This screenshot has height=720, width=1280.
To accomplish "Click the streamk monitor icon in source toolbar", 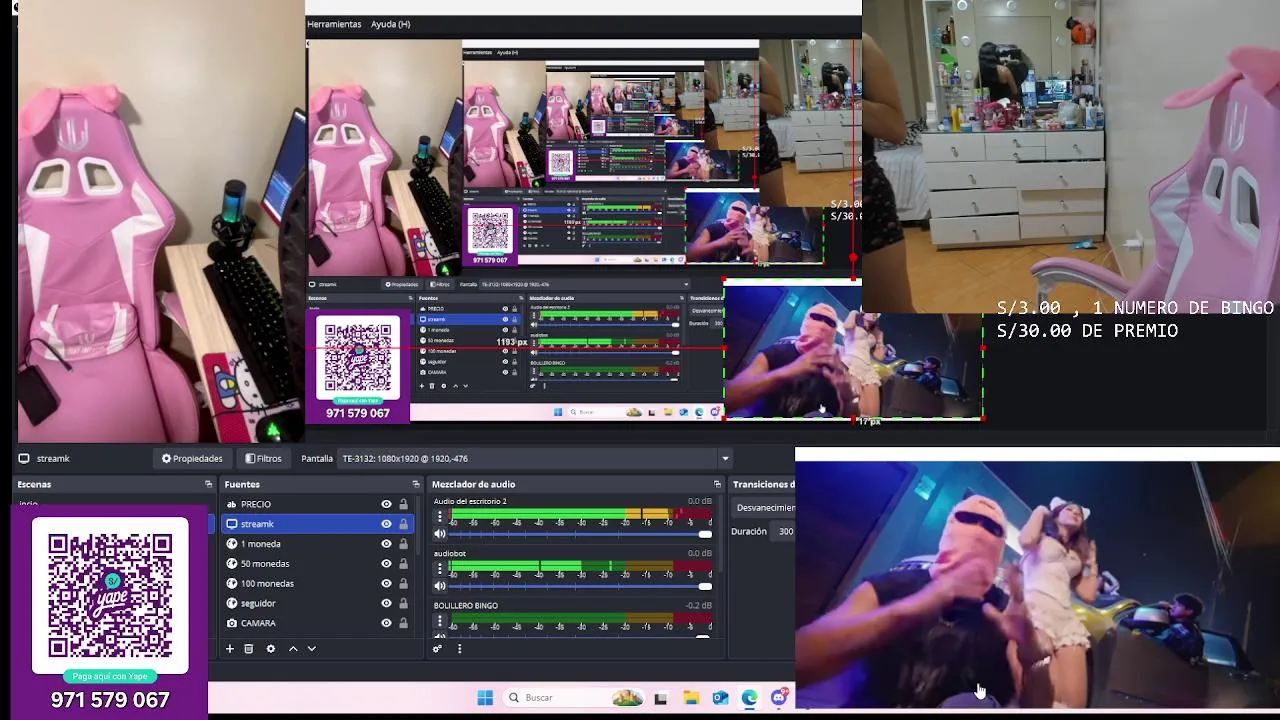I will click(24, 458).
